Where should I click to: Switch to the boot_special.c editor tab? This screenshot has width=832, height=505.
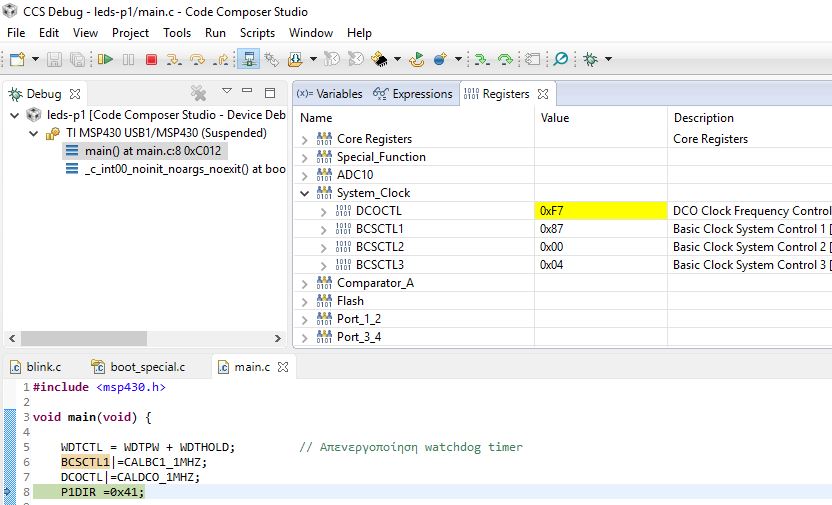pyautogui.click(x=138, y=367)
